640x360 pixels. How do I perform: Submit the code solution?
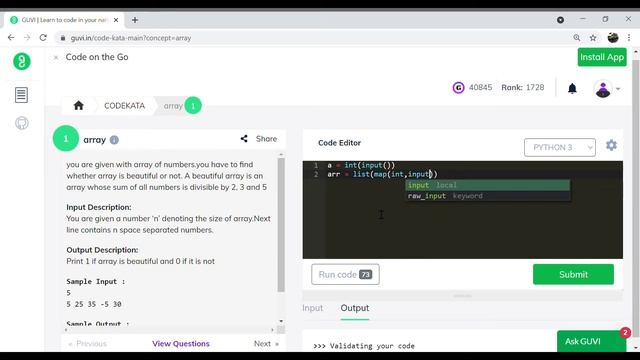(x=573, y=274)
